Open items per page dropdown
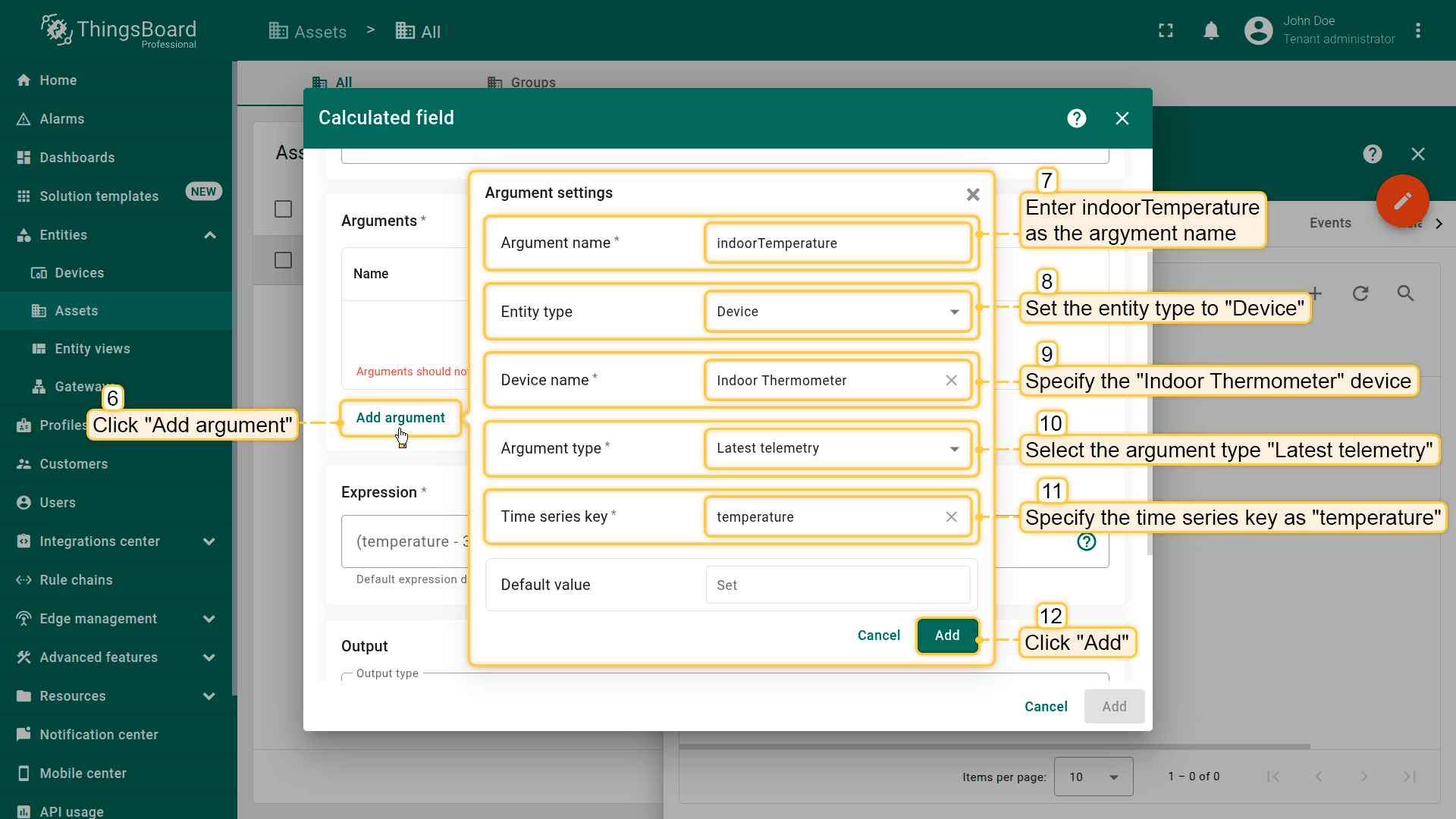This screenshot has height=819, width=1456. pyautogui.click(x=1093, y=777)
